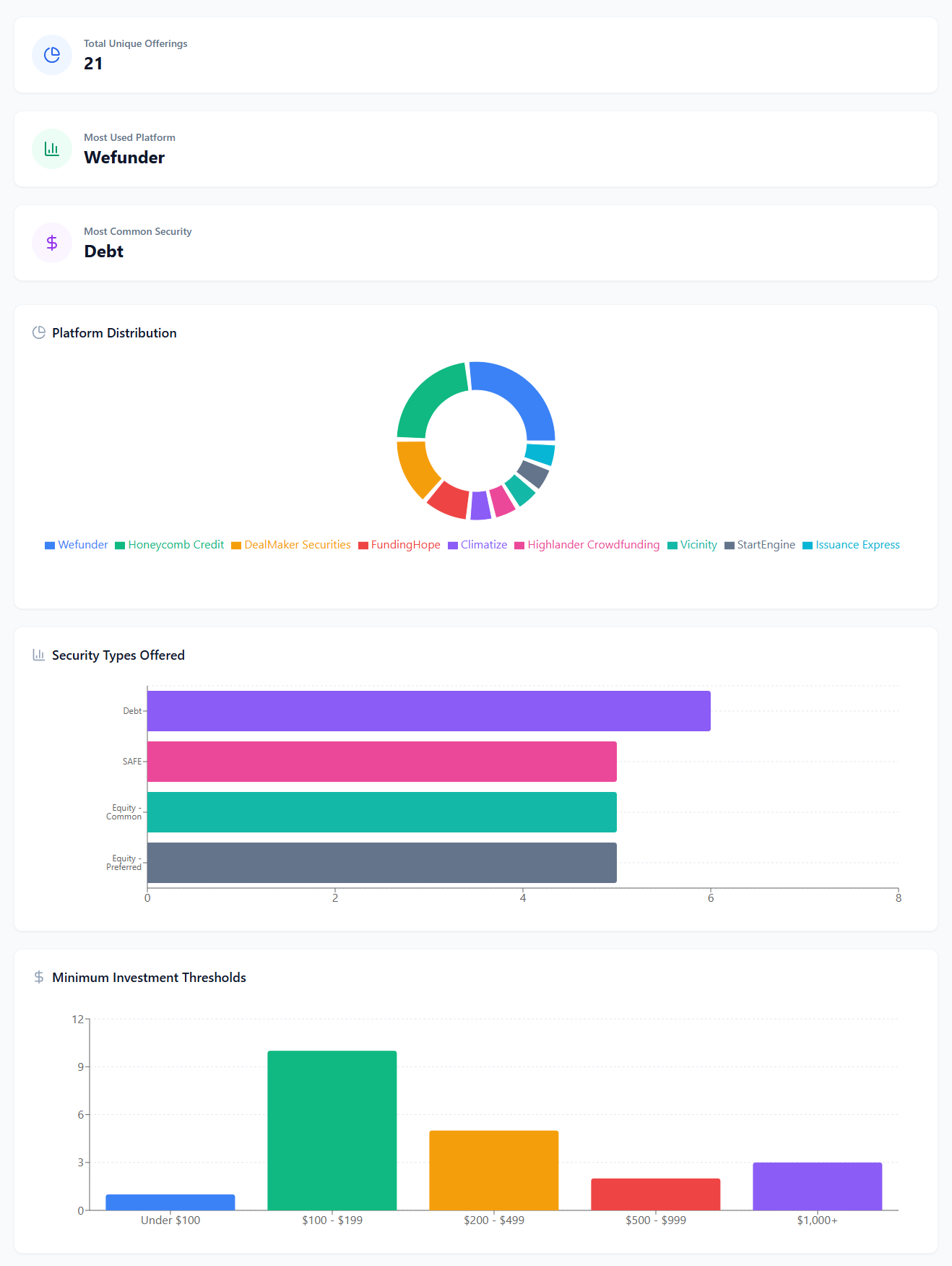Click the Platform Distribution heading

114,333
